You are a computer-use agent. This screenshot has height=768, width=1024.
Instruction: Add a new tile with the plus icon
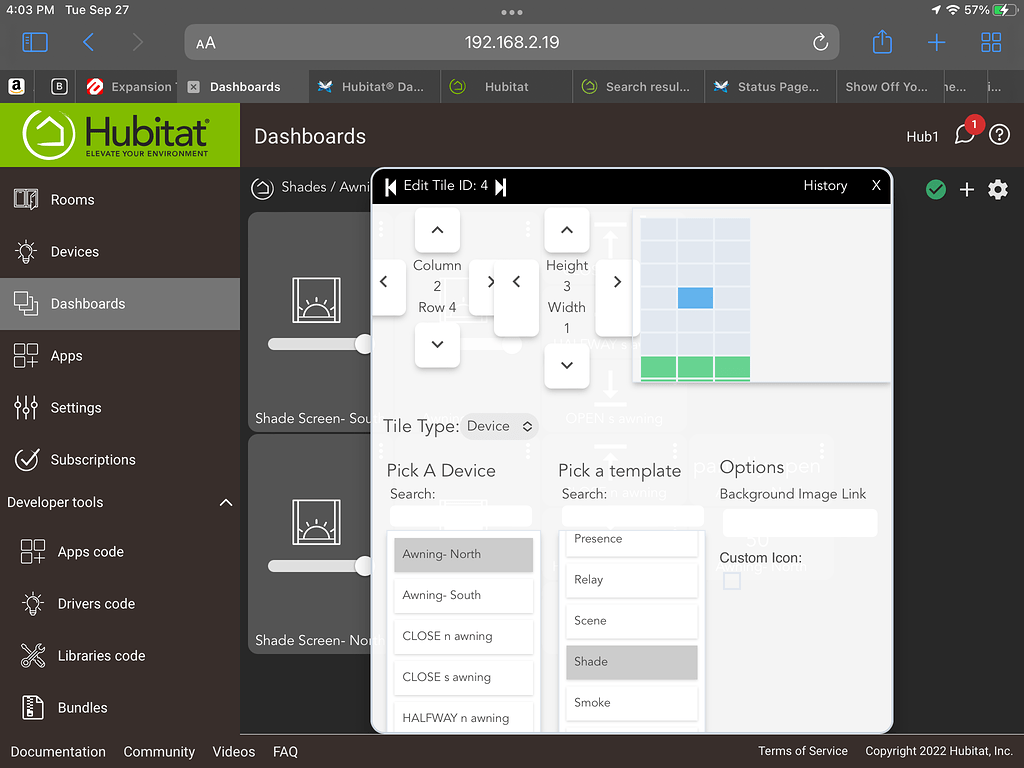[966, 189]
